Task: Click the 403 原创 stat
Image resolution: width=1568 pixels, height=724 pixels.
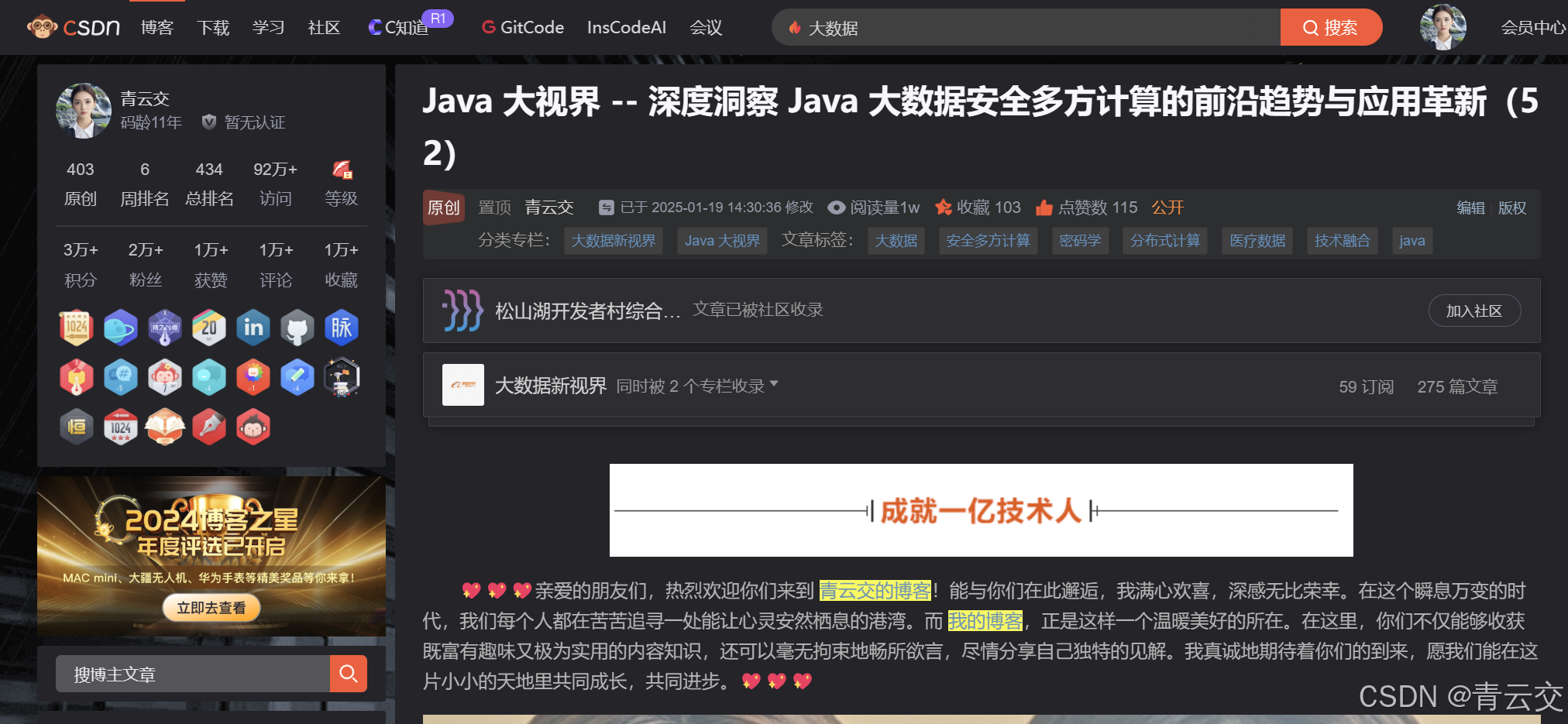Action: click(x=81, y=184)
